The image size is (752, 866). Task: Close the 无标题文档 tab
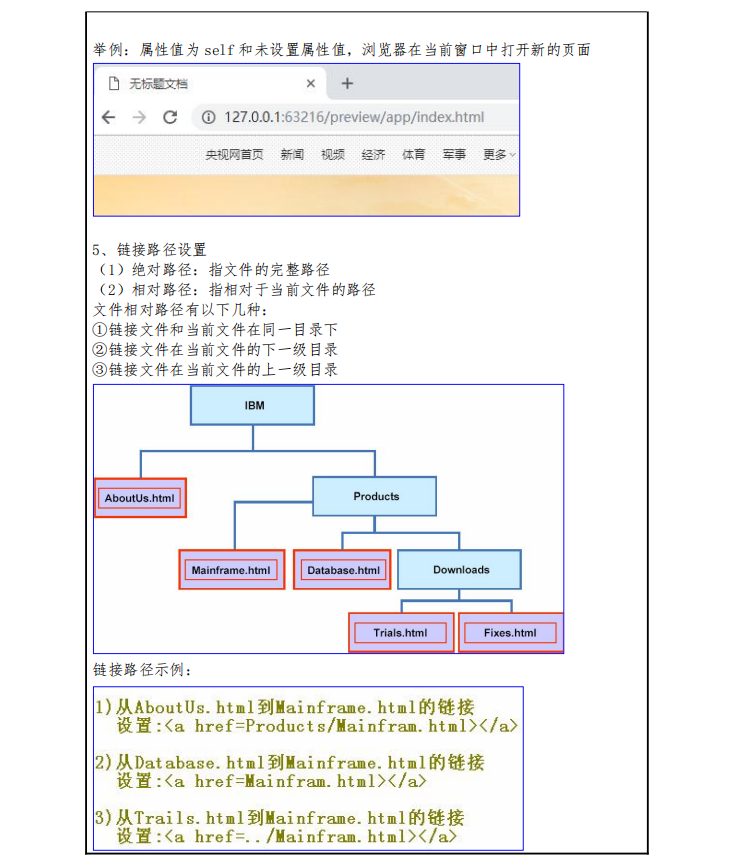click(311, 84)
